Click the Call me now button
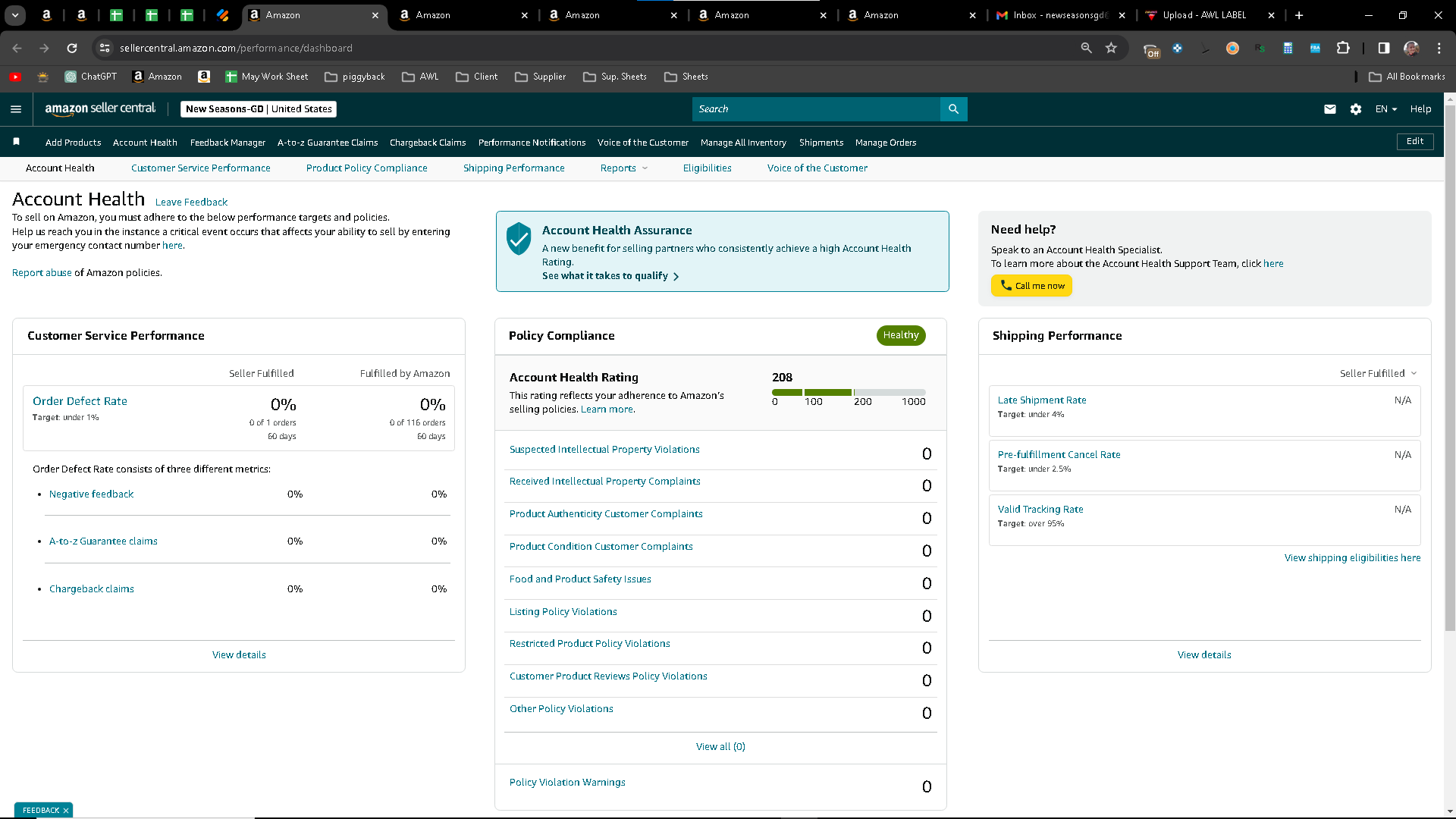The image size is (1456, 819). click(1031, 286)
